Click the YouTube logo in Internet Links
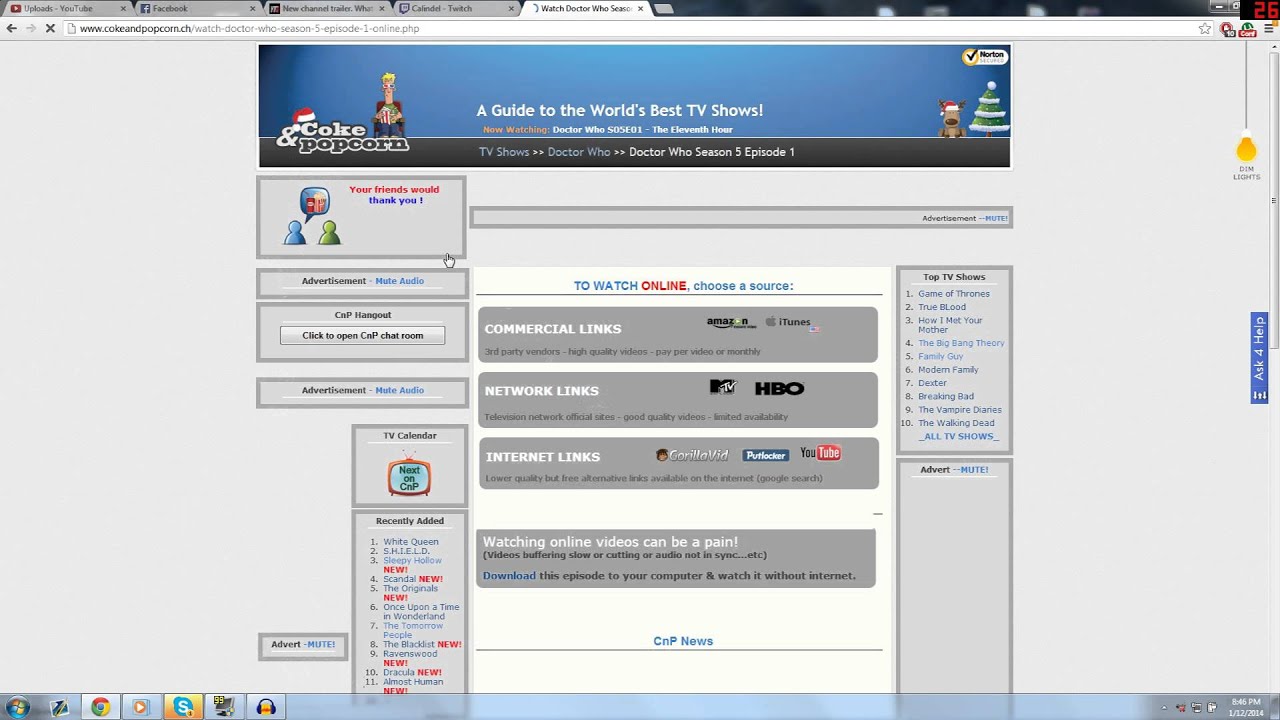1280x720 pixels. tap(820, 453)
